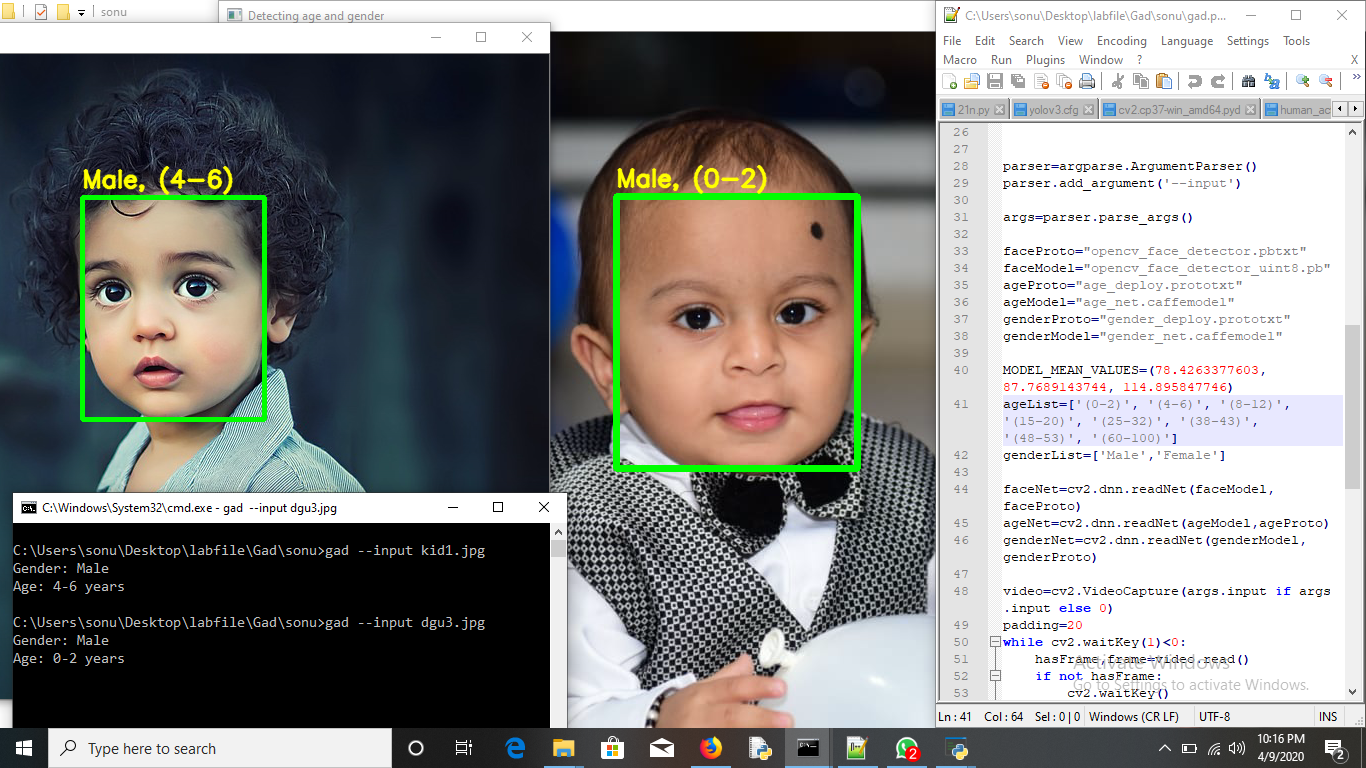
Task: Click the Undo arrow icon
Action: [1194, 82]
